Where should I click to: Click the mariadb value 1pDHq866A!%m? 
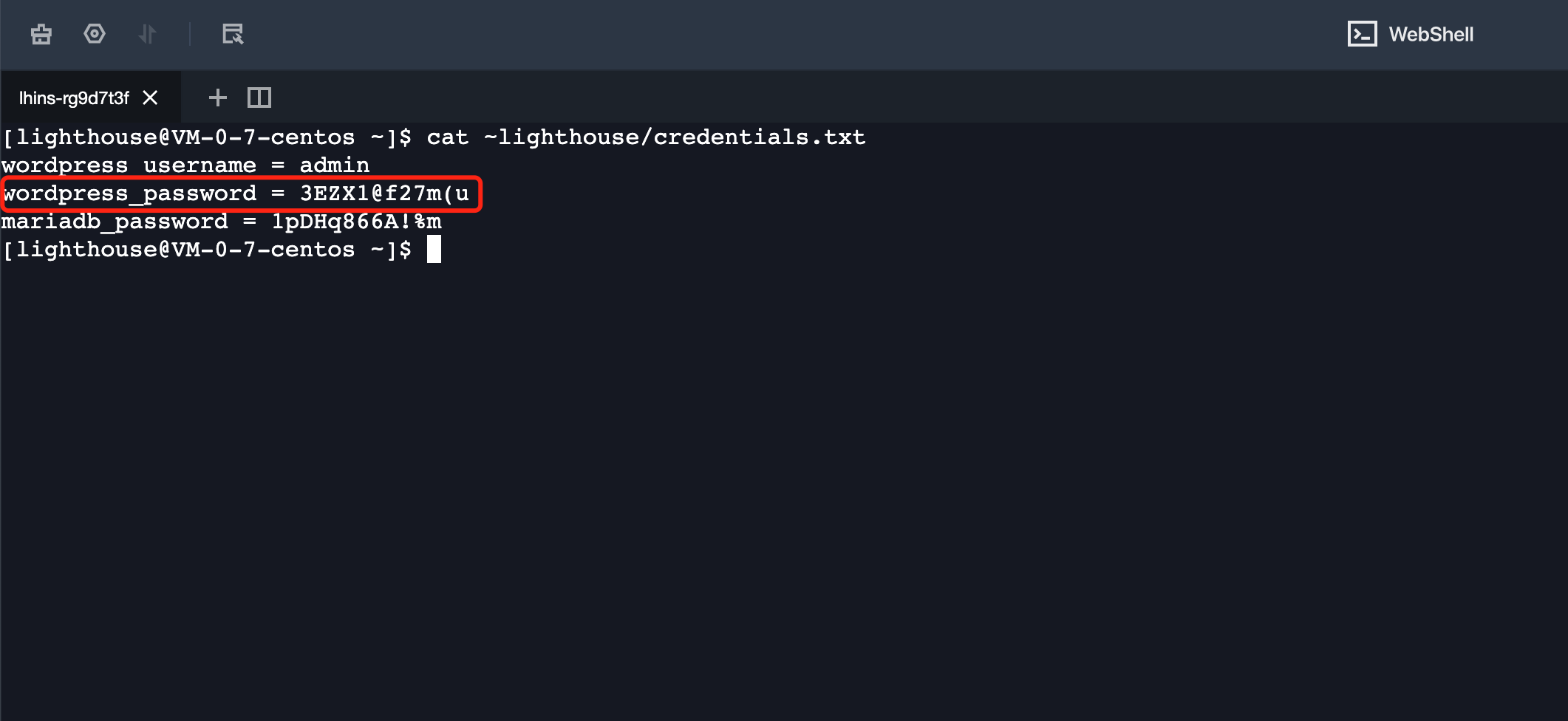click(356, 222)
